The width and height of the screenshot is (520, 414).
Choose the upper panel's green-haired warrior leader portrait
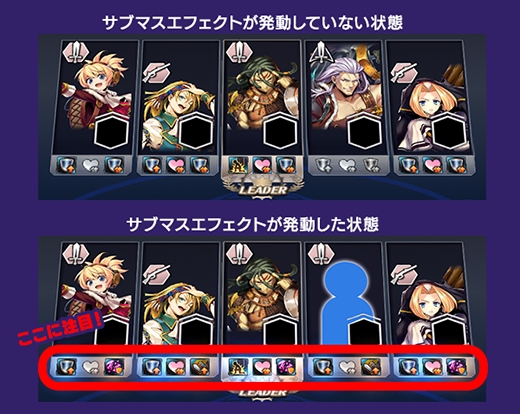coord(262,97)
